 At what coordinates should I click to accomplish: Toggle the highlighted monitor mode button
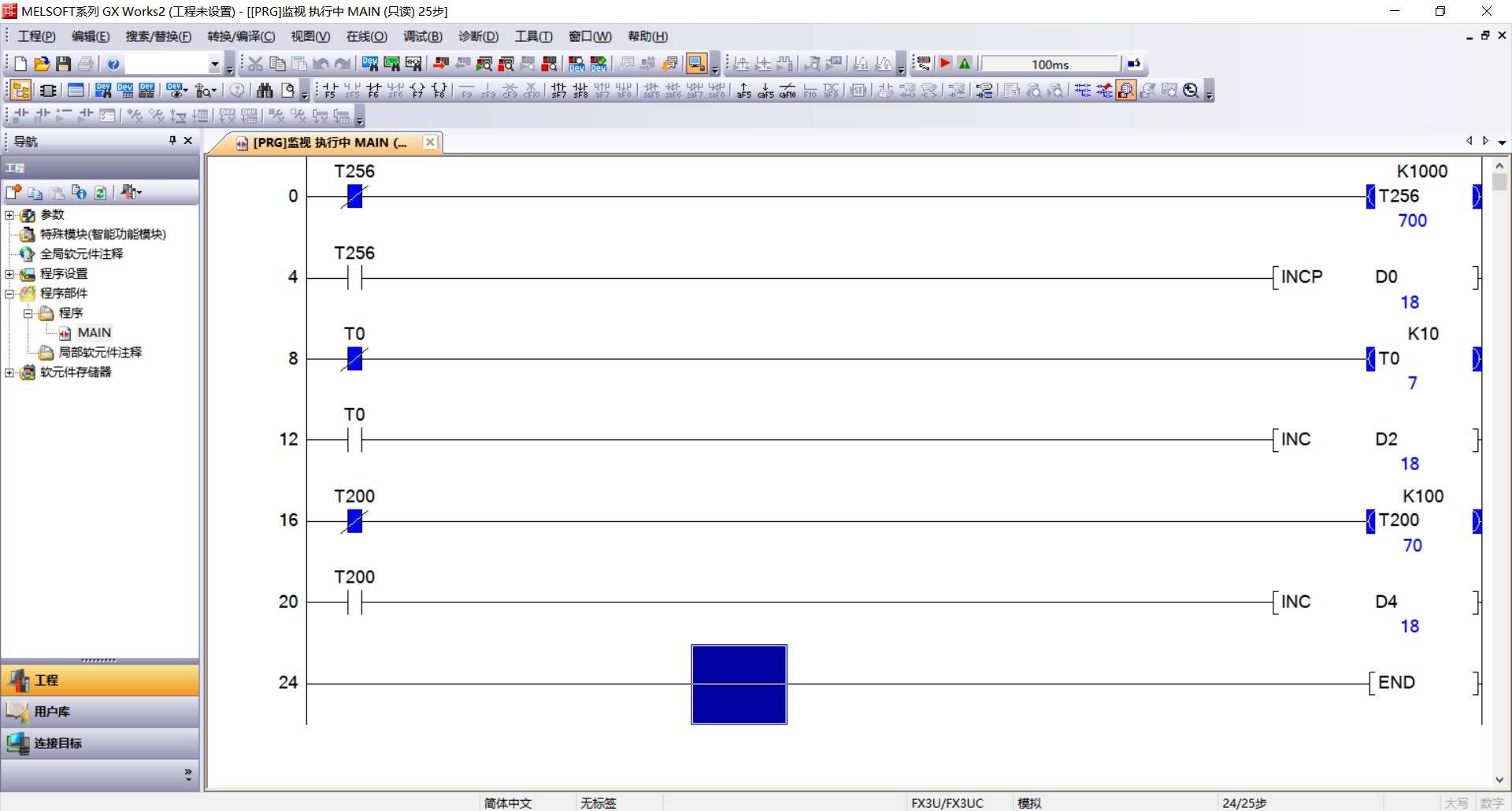tap(696, 64)
